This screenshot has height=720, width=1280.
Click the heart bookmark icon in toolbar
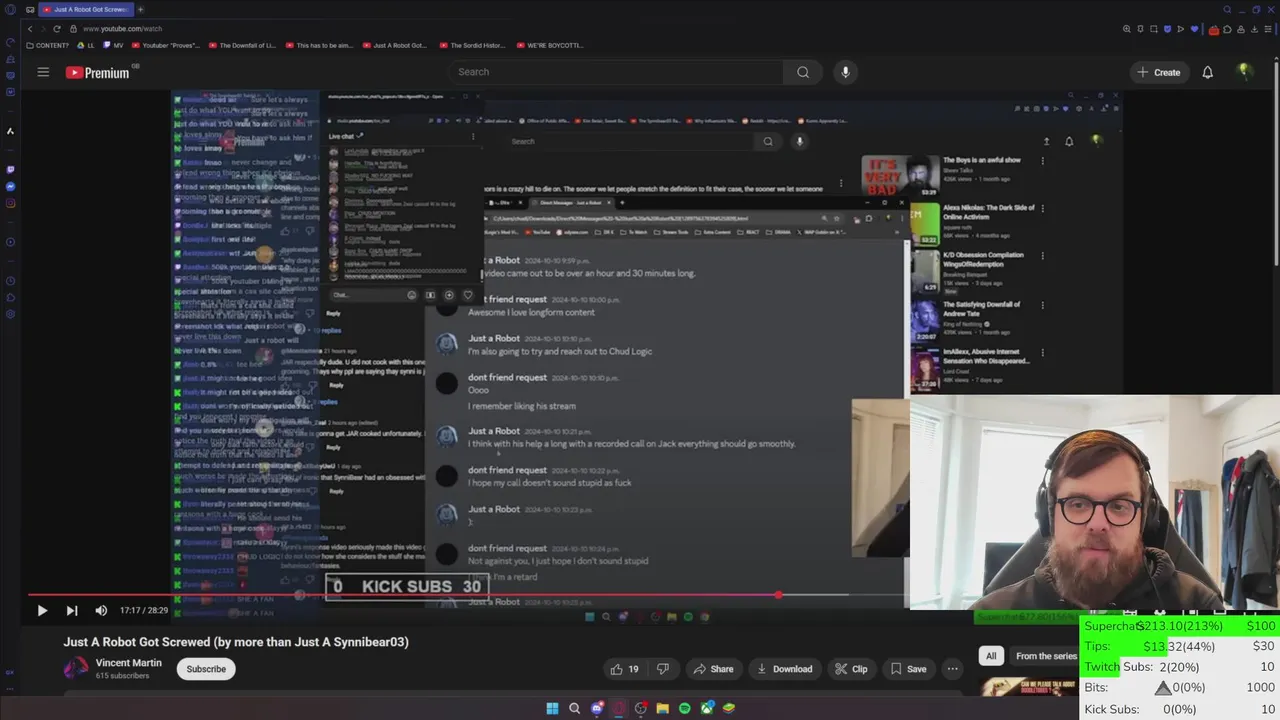(x=1194, y=29)
